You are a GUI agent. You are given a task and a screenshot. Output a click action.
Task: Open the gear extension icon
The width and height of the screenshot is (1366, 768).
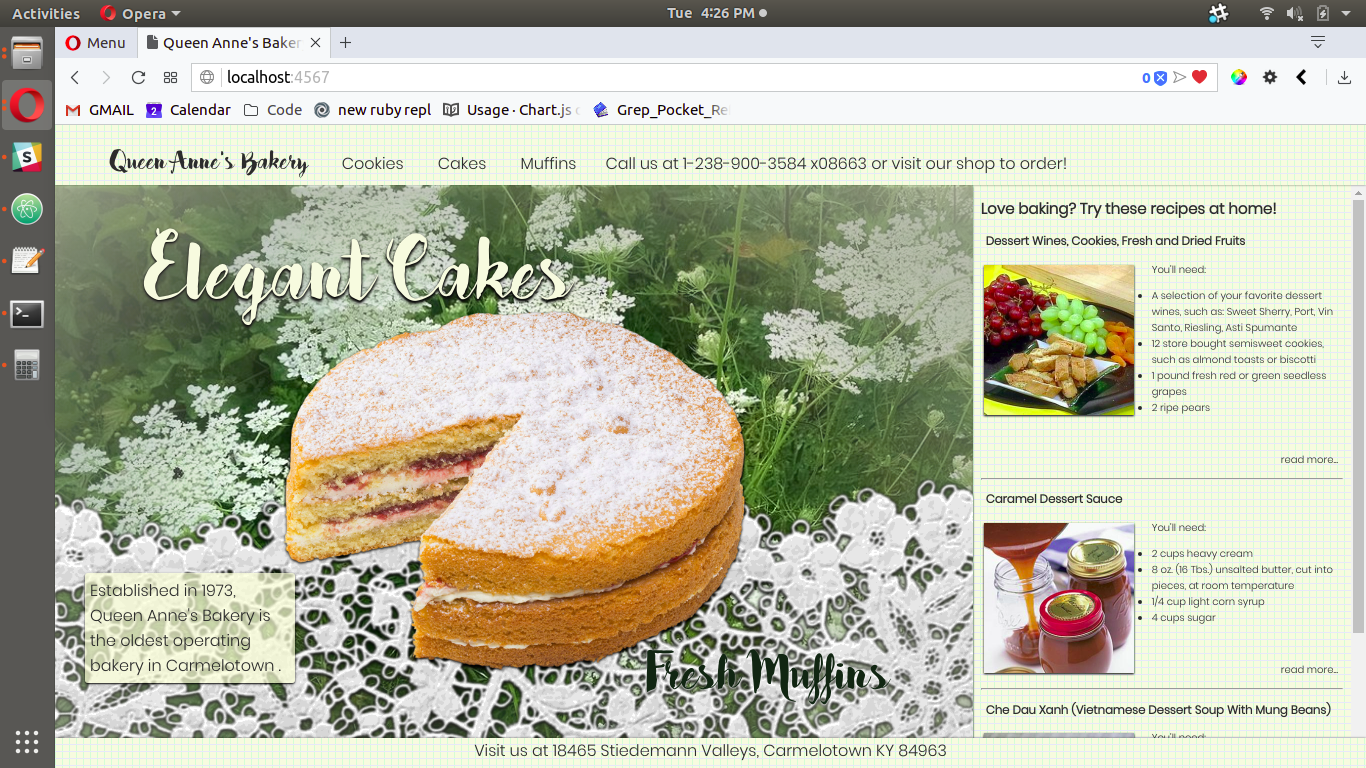(x=1270, y=77)
